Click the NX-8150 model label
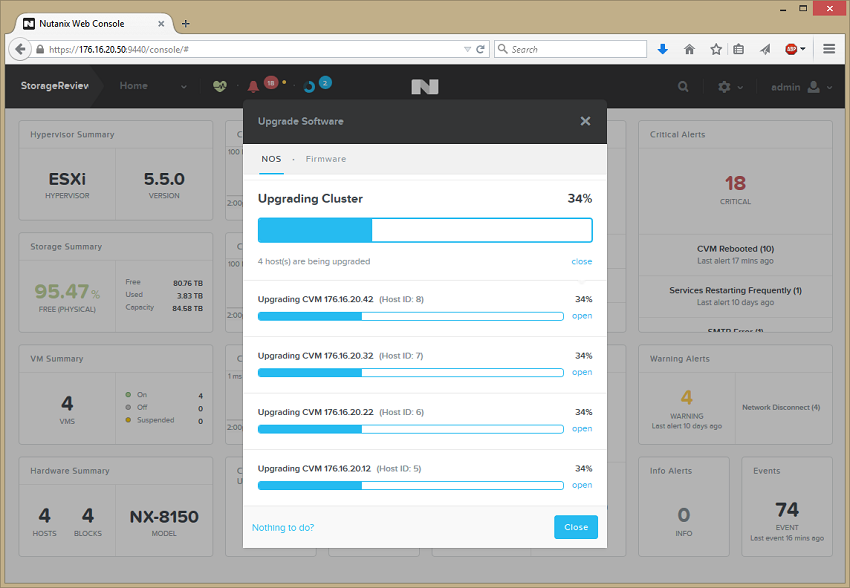The height and width of the screenshot is (588, 850). click(x=164, y=516)
